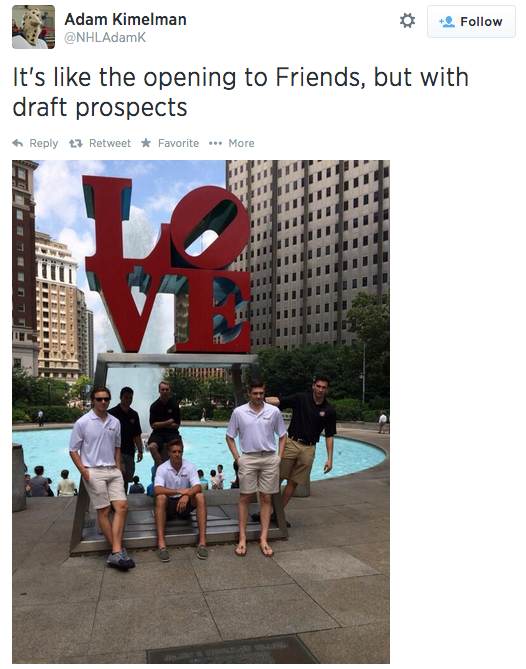Click the Retweet text label

tap(110, 143)
